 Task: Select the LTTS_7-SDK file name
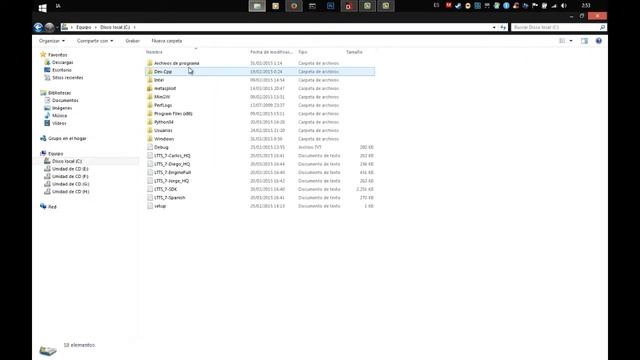[165, 189]
